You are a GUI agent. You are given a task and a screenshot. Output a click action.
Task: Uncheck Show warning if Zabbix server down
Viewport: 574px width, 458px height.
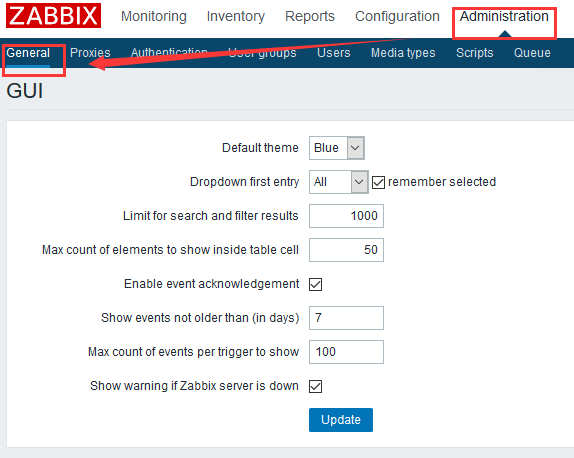tap(315, 386)
